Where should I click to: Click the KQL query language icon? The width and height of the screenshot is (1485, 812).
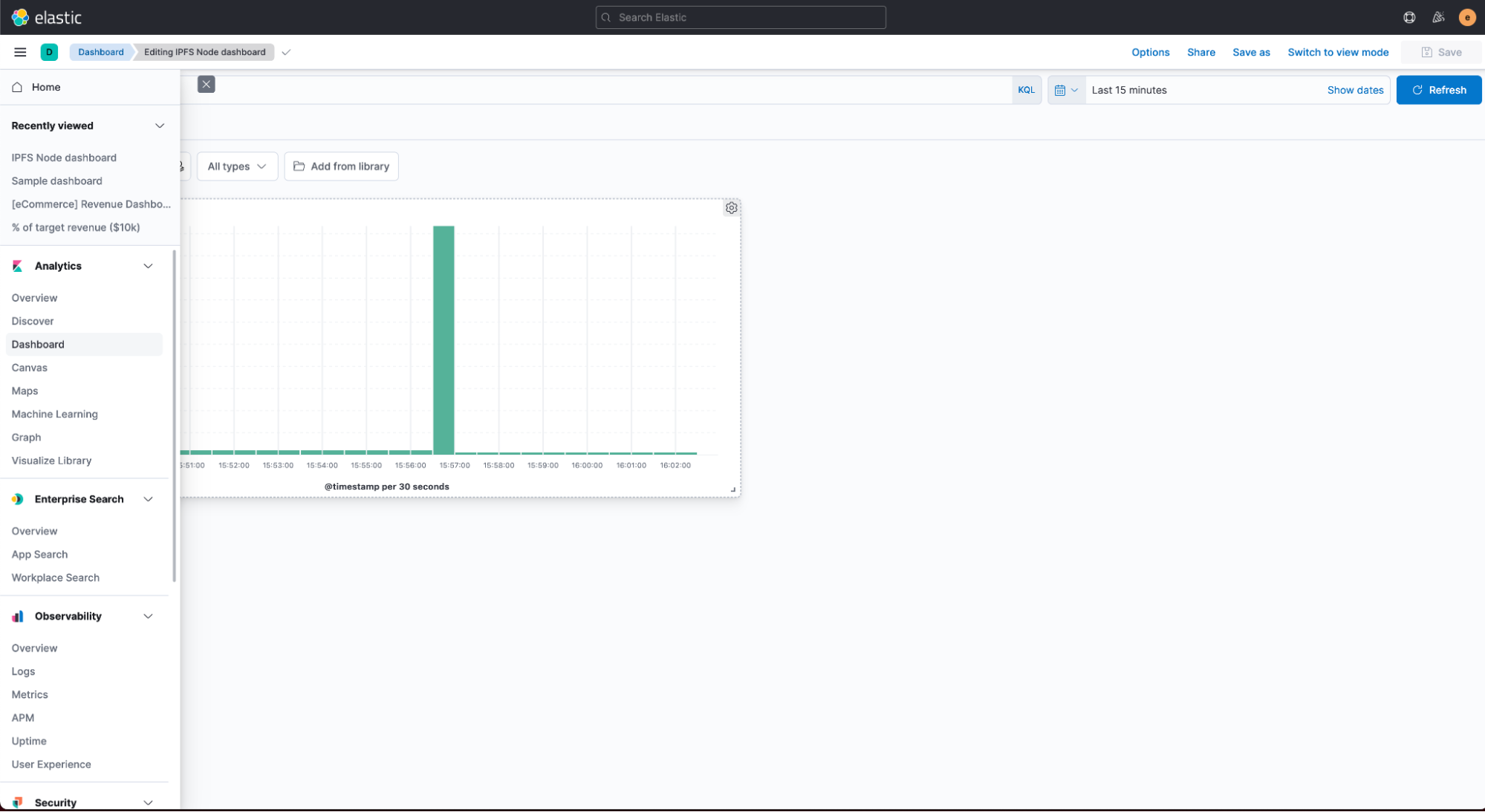click(x=1027, y=90)
